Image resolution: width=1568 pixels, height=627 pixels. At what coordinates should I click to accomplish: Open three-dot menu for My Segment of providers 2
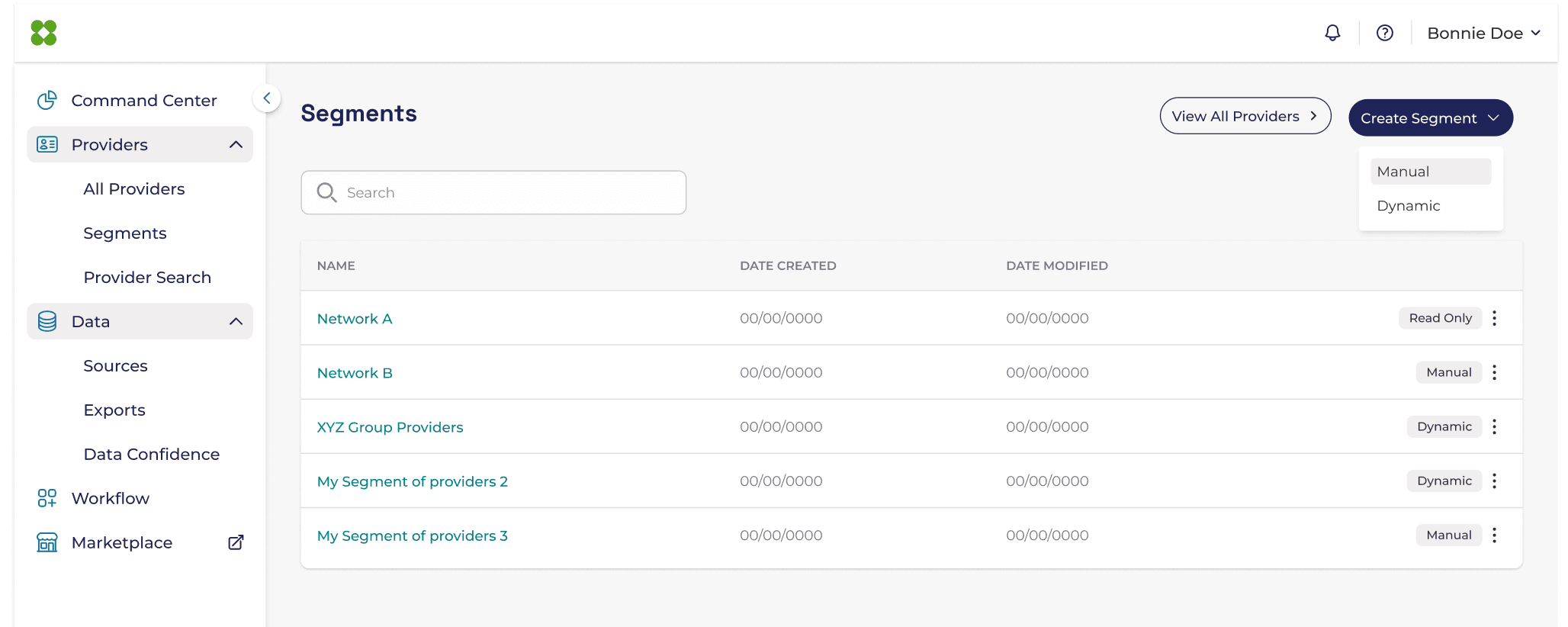click(1495, 481)
